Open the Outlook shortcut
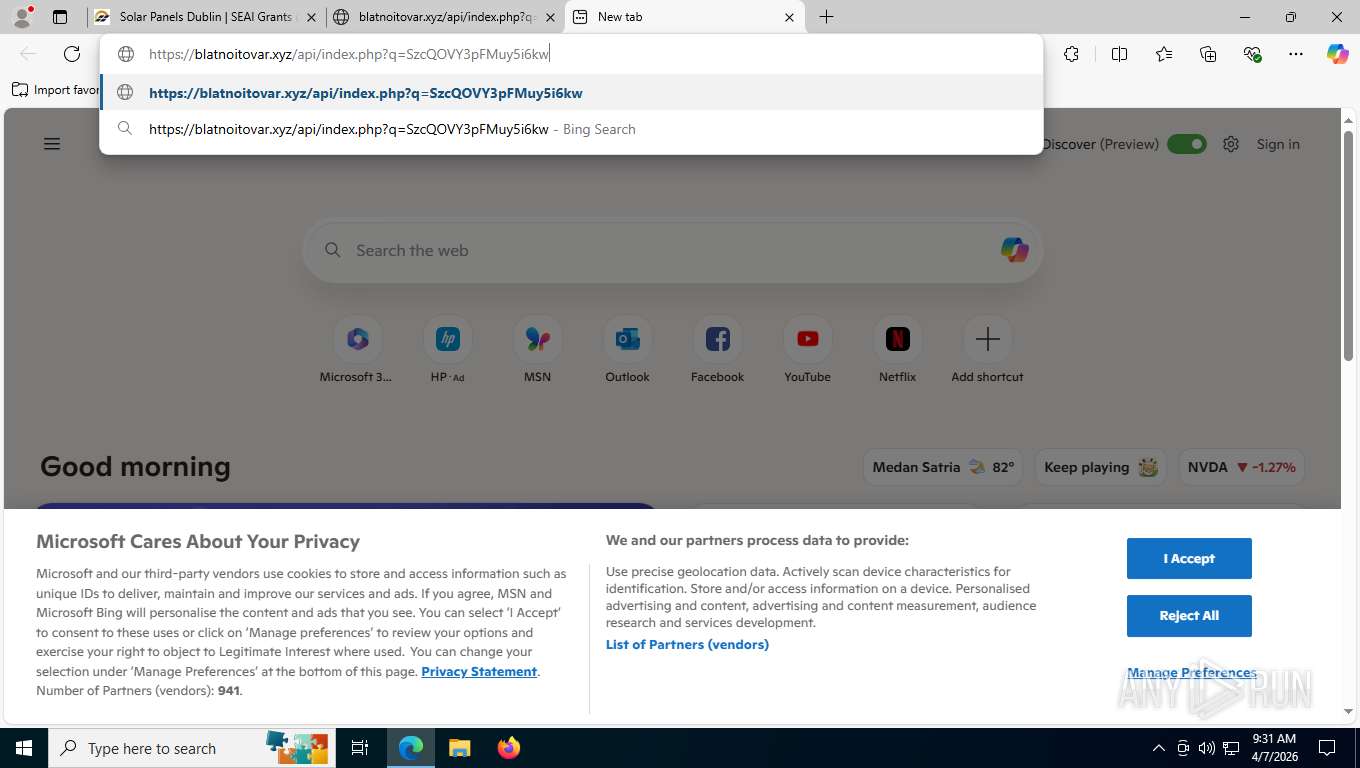 pos(627,340)
